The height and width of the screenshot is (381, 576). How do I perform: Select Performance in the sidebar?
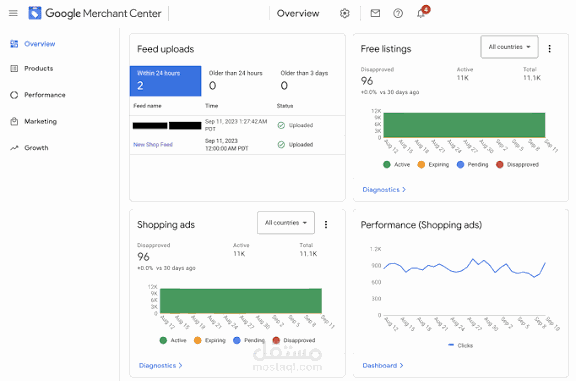pos(45,95)
